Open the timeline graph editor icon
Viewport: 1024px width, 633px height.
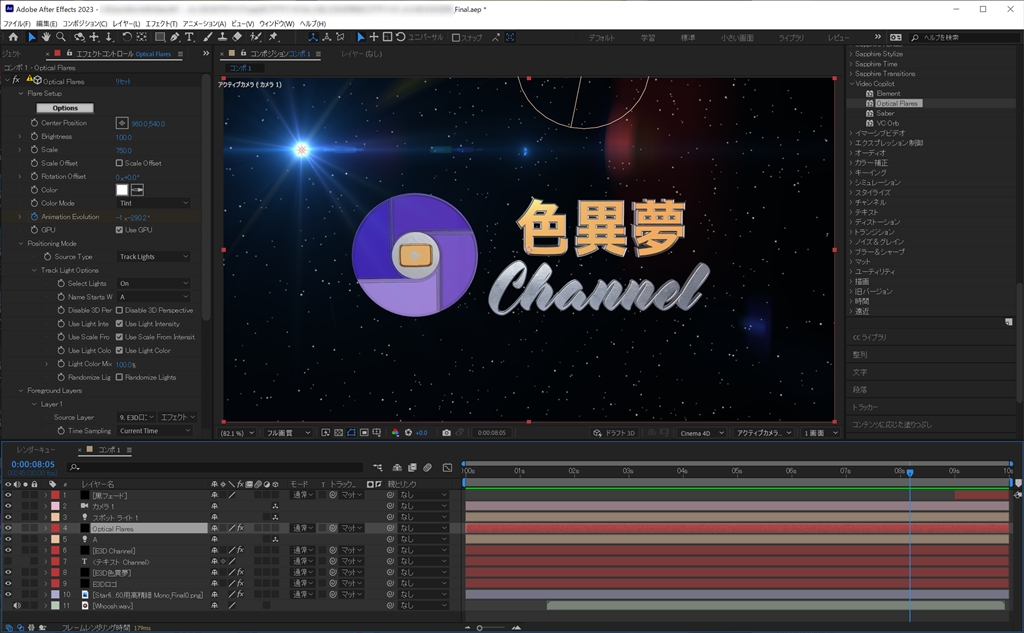447,468
